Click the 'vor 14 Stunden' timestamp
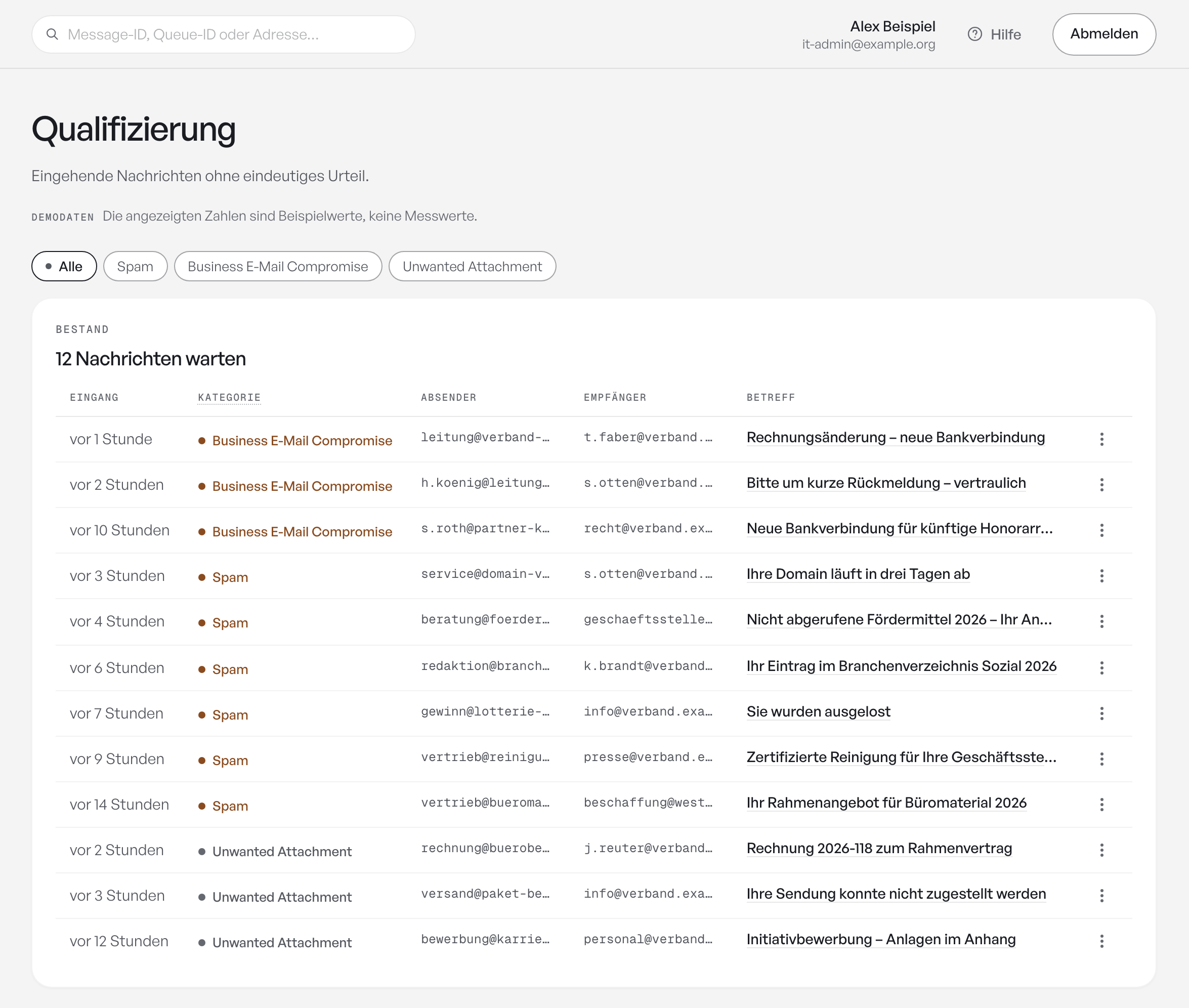Viewport: 1189px width, 1008px height. [119, 805]
